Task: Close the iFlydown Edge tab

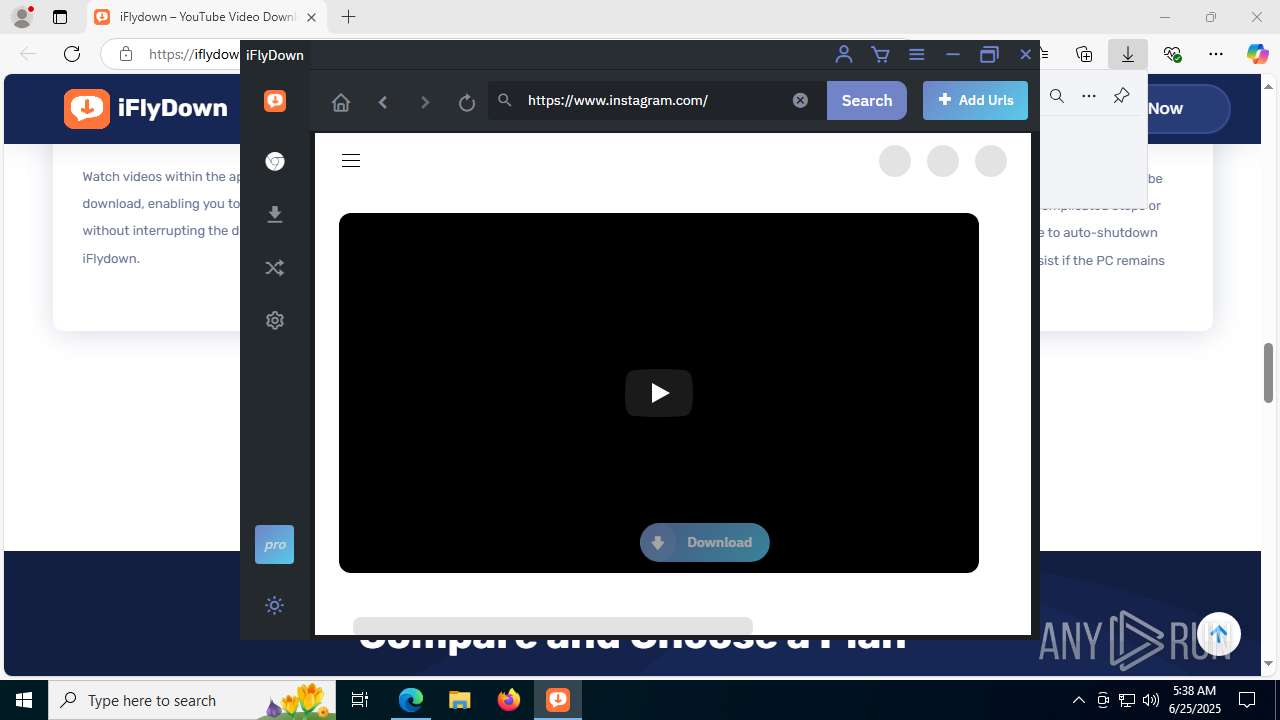Action: [x=311, y=17]
